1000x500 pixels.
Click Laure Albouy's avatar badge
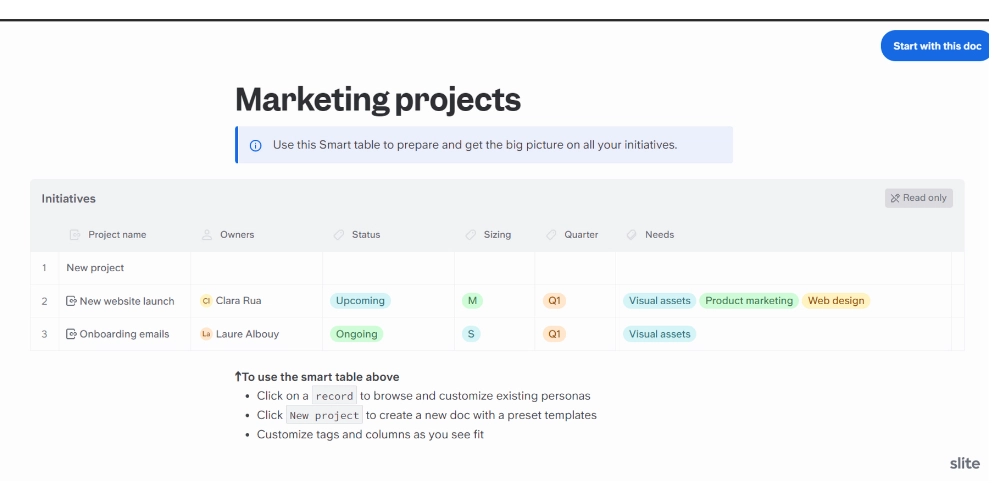click(x=206, y=334)
